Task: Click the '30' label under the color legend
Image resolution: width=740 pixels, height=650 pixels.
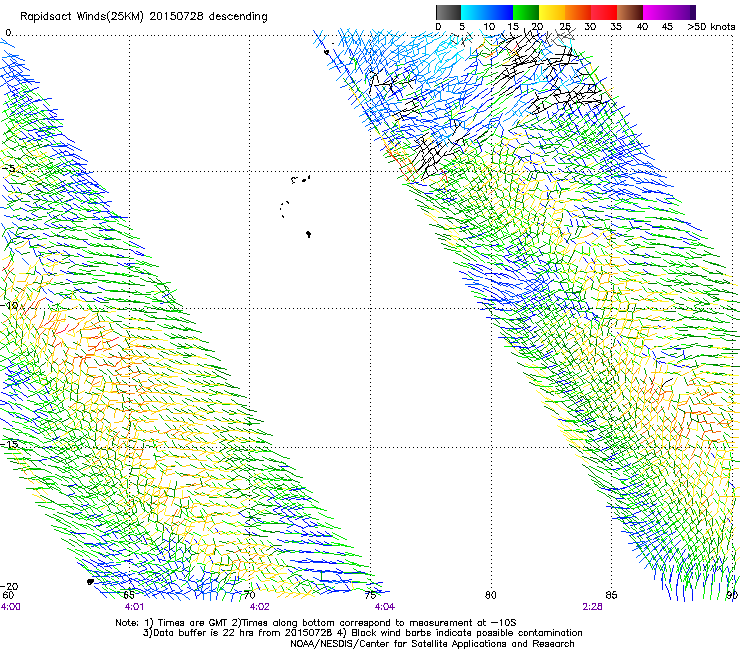Action: point(590,27)
